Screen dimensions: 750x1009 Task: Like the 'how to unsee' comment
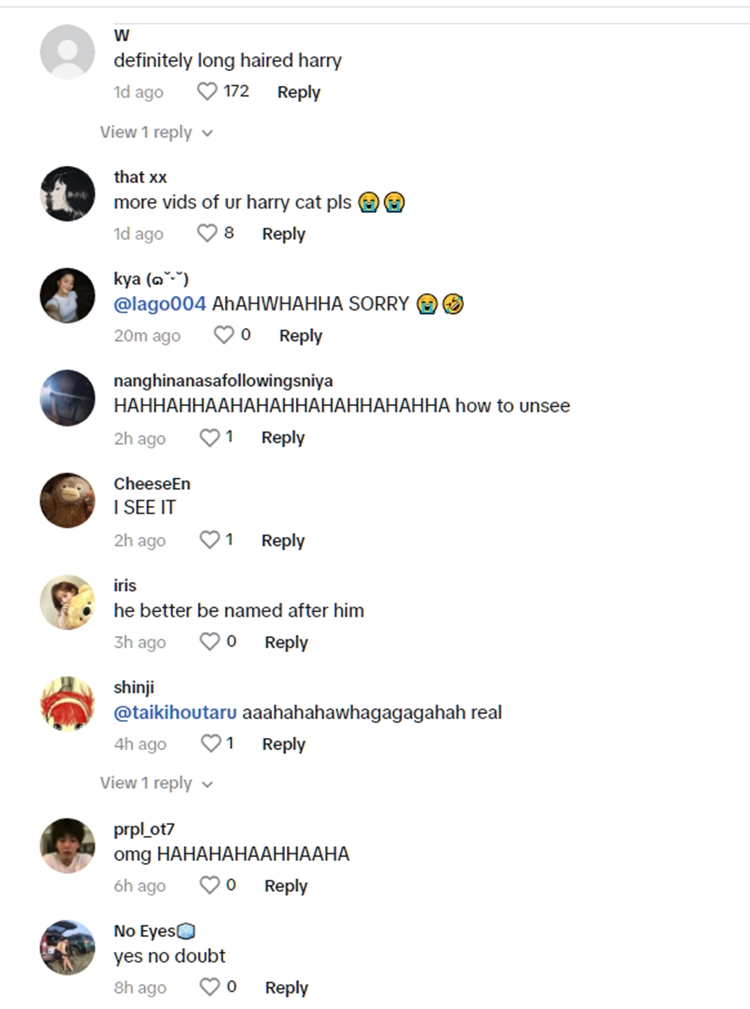[209, 438]
